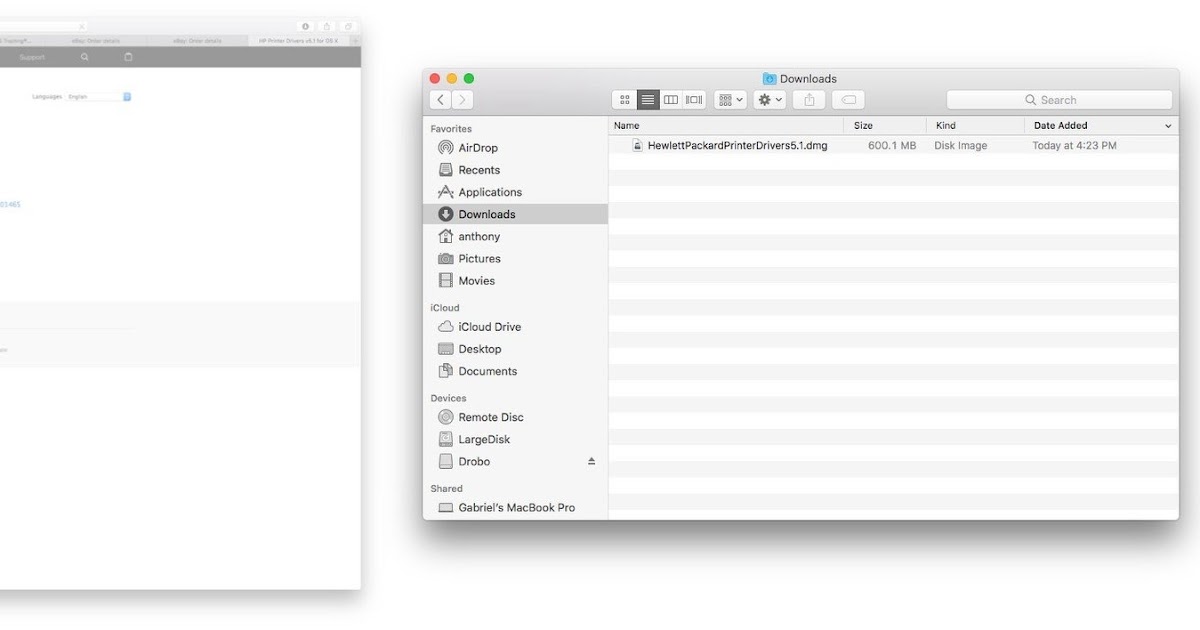The image size is (1200, 630).
Task: Open Movies in the Finder sidebar
Action: [x=515, y=281]
